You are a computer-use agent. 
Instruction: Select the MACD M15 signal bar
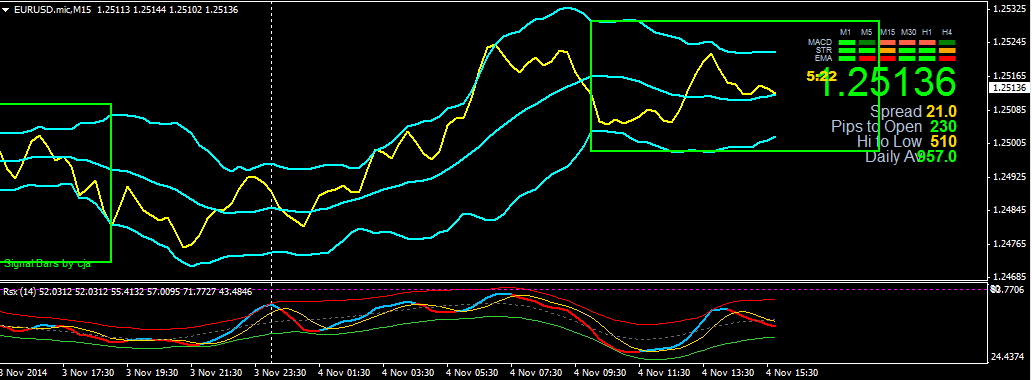(x=888, y=42)
